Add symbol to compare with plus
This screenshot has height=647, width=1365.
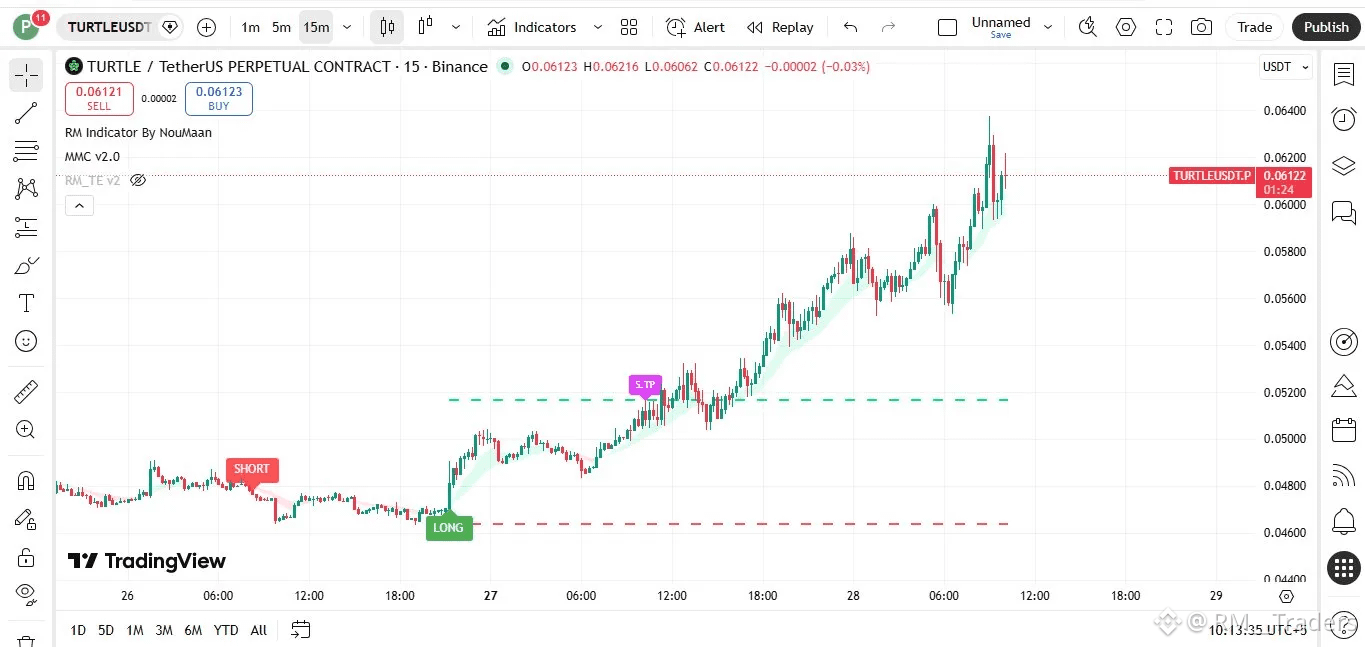(206, 27)
